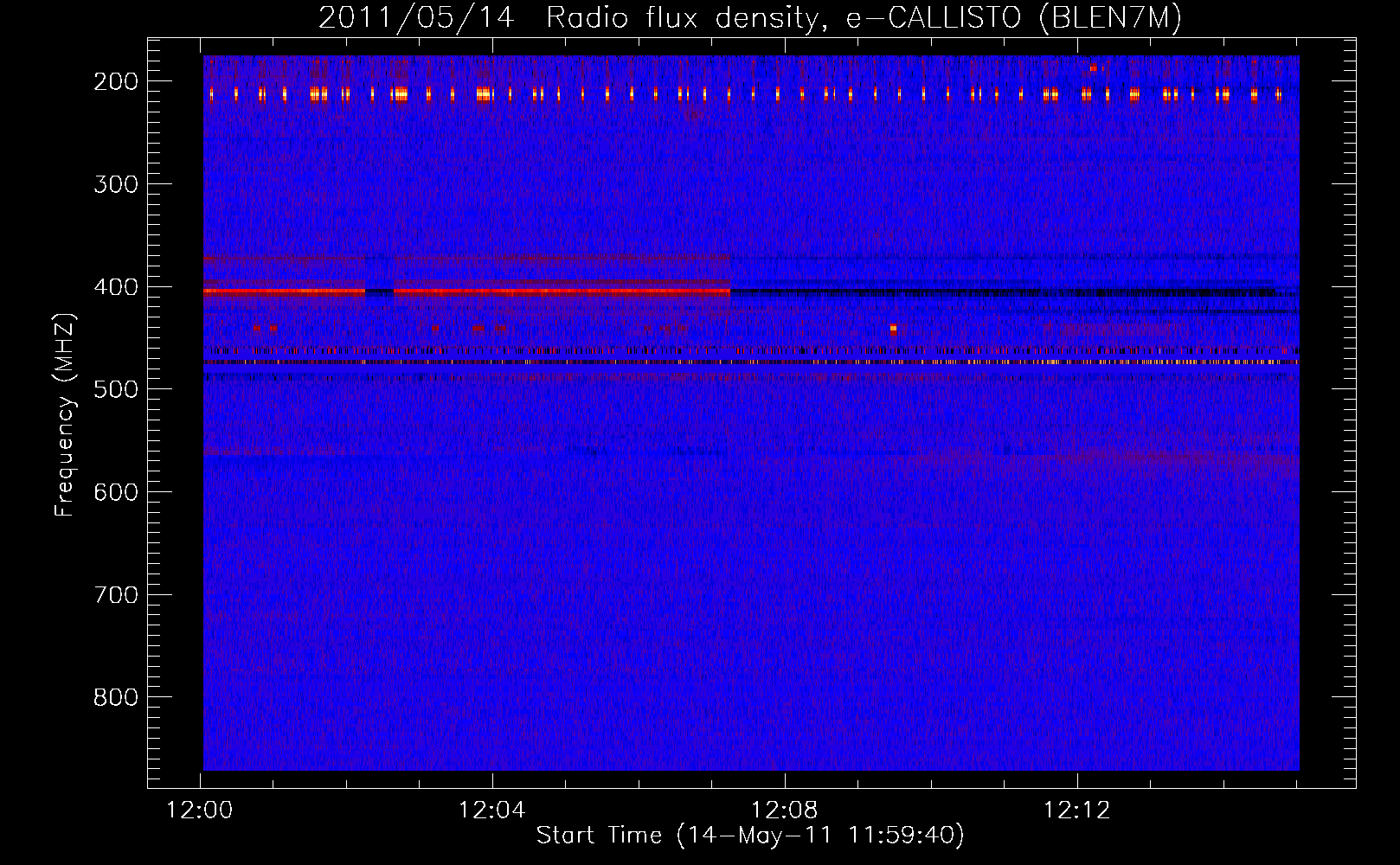Screen dimensions: 1400x865
Task: Click the 300 frequency tick label
Action: pyautogui.click(x=115, y=184)
